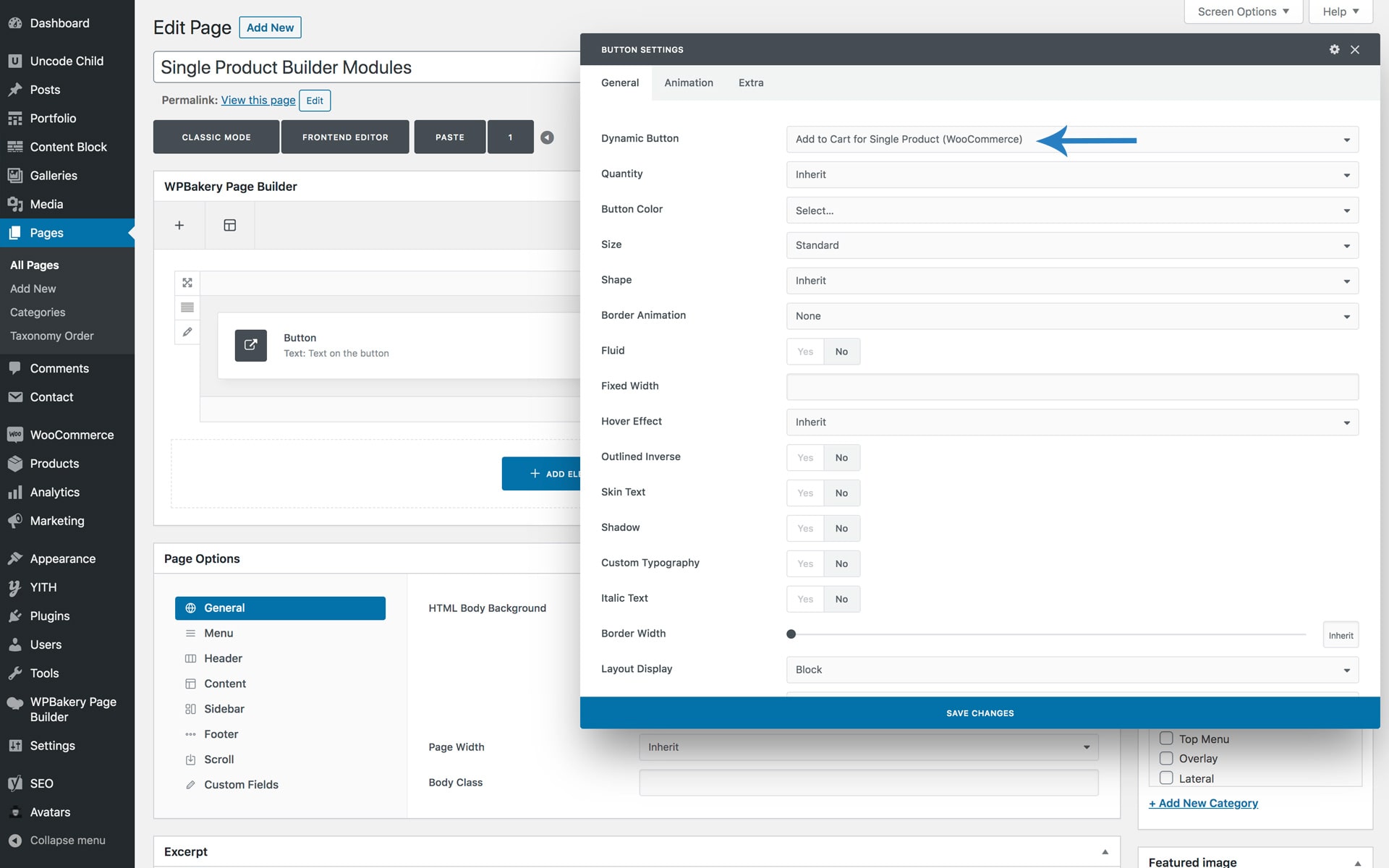
Task: Click the Save Changes button
Action: (980, 713)
